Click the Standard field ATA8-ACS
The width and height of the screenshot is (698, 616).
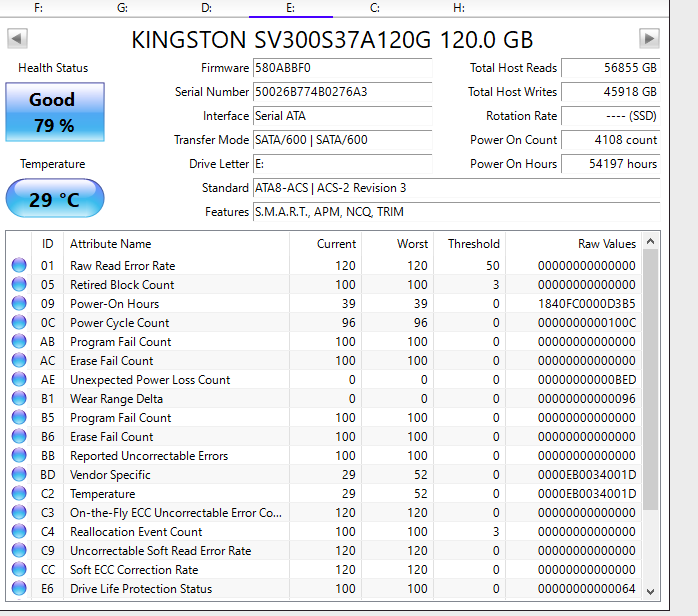coord(456,188)
